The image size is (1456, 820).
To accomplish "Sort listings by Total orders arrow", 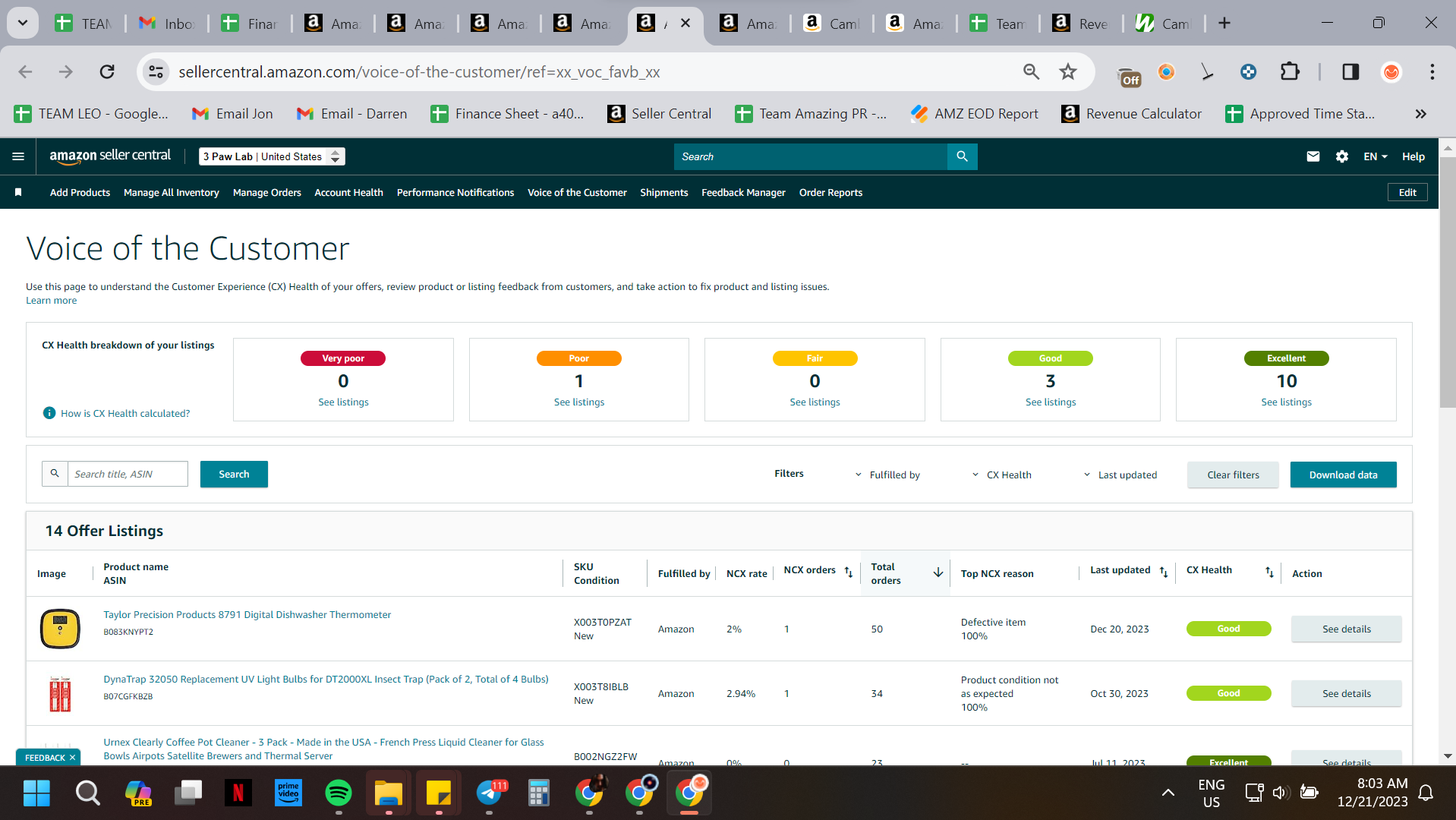I will (x=938, y=572).
